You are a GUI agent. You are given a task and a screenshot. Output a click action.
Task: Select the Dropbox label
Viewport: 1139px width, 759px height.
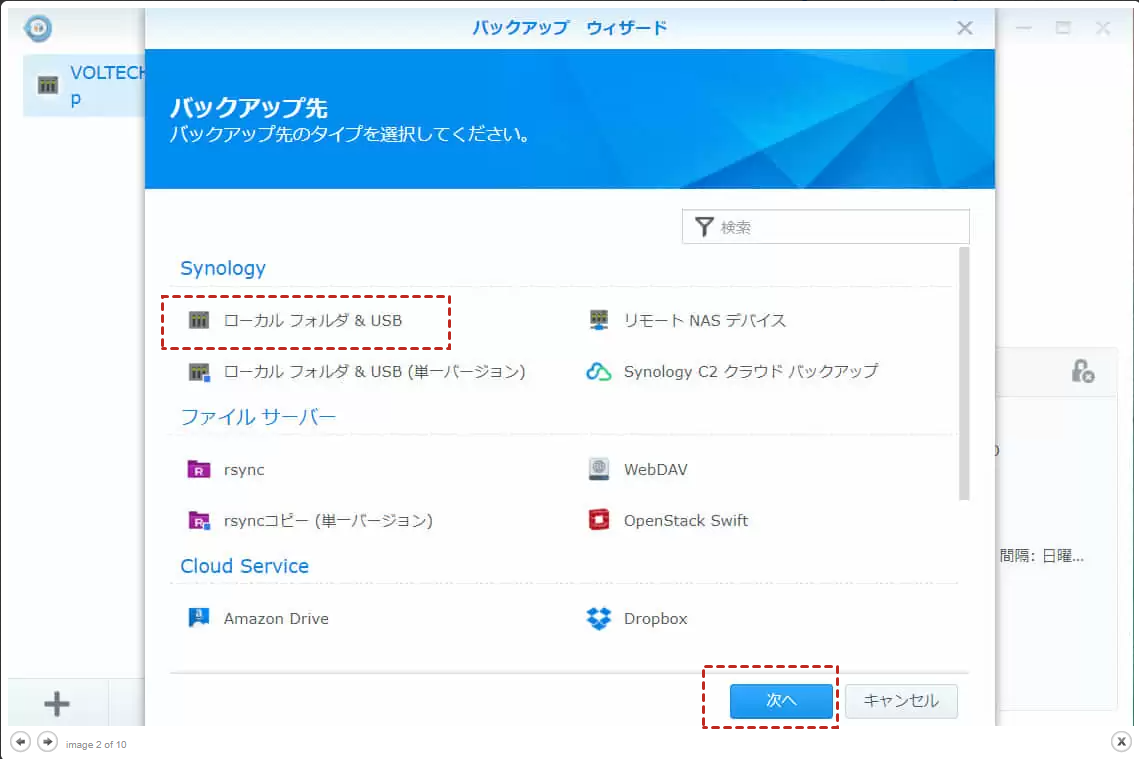(x=655, y=619)
